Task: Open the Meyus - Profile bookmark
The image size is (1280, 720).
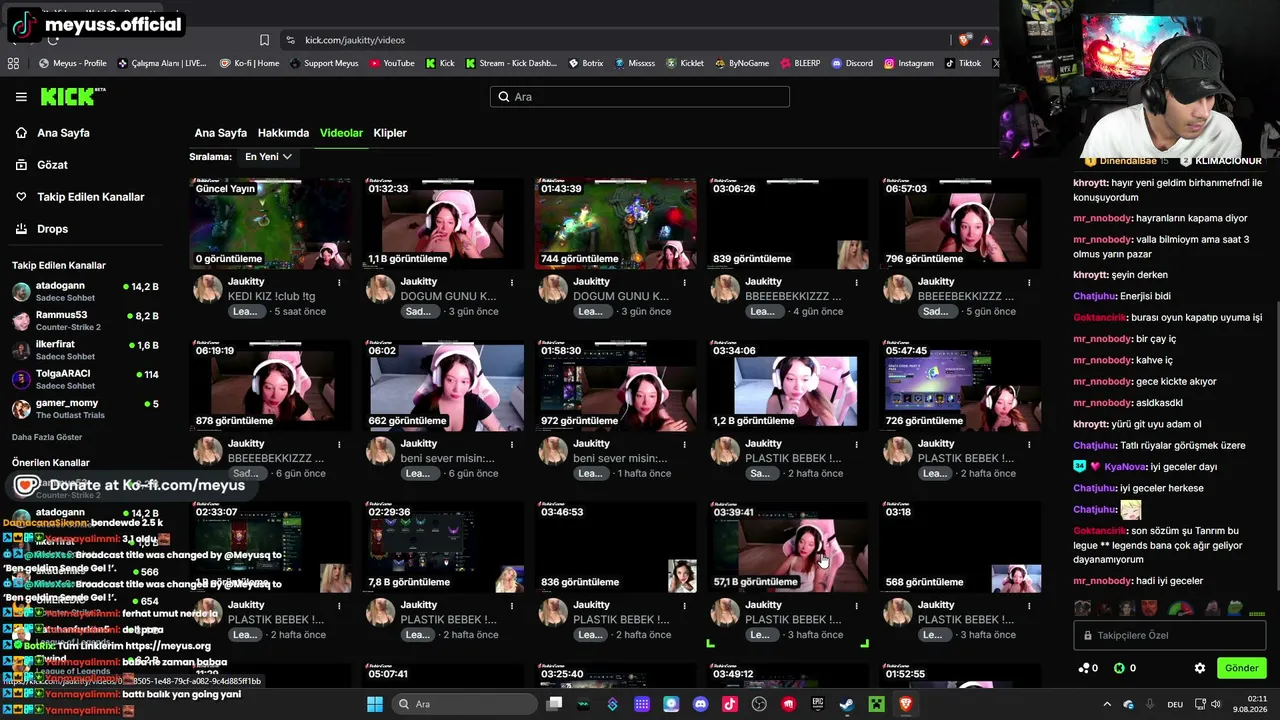Action: coord(72,63)
